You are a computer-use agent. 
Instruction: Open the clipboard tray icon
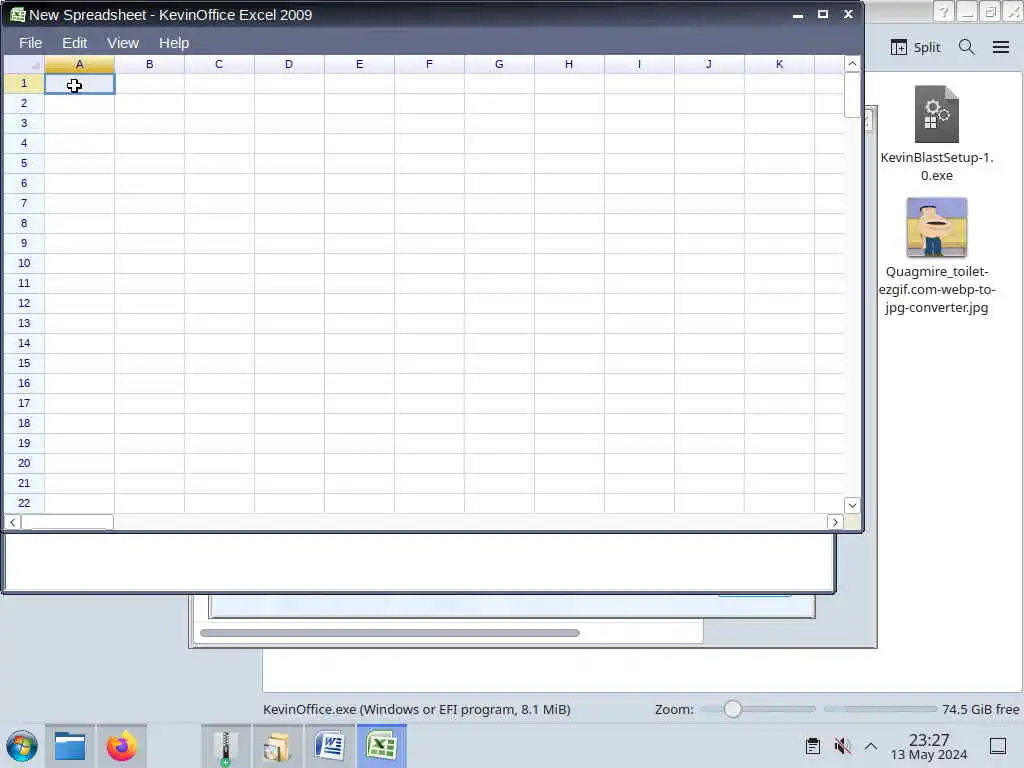click(x=813, y=746)
